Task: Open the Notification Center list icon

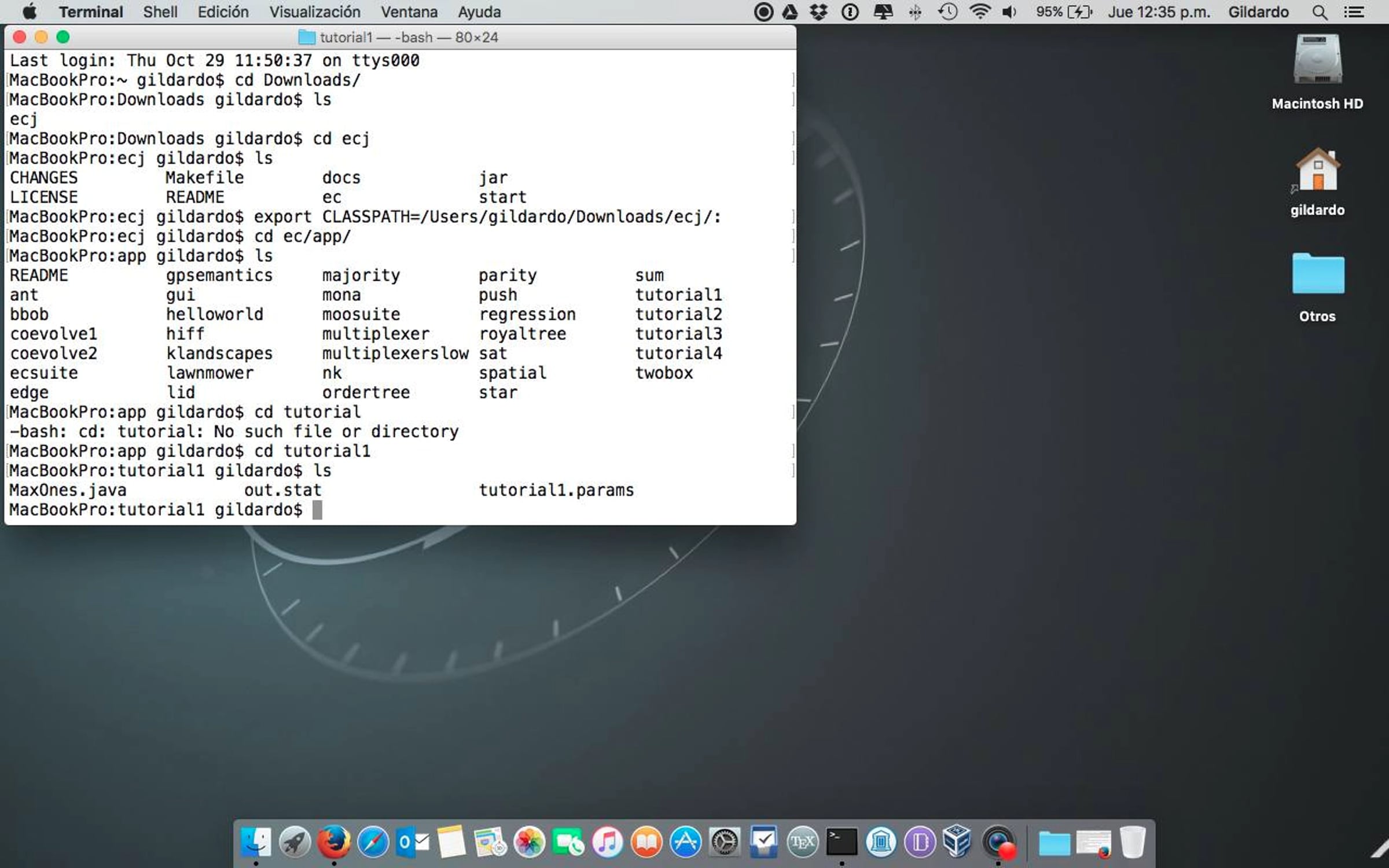Action: coord(1354,12)
